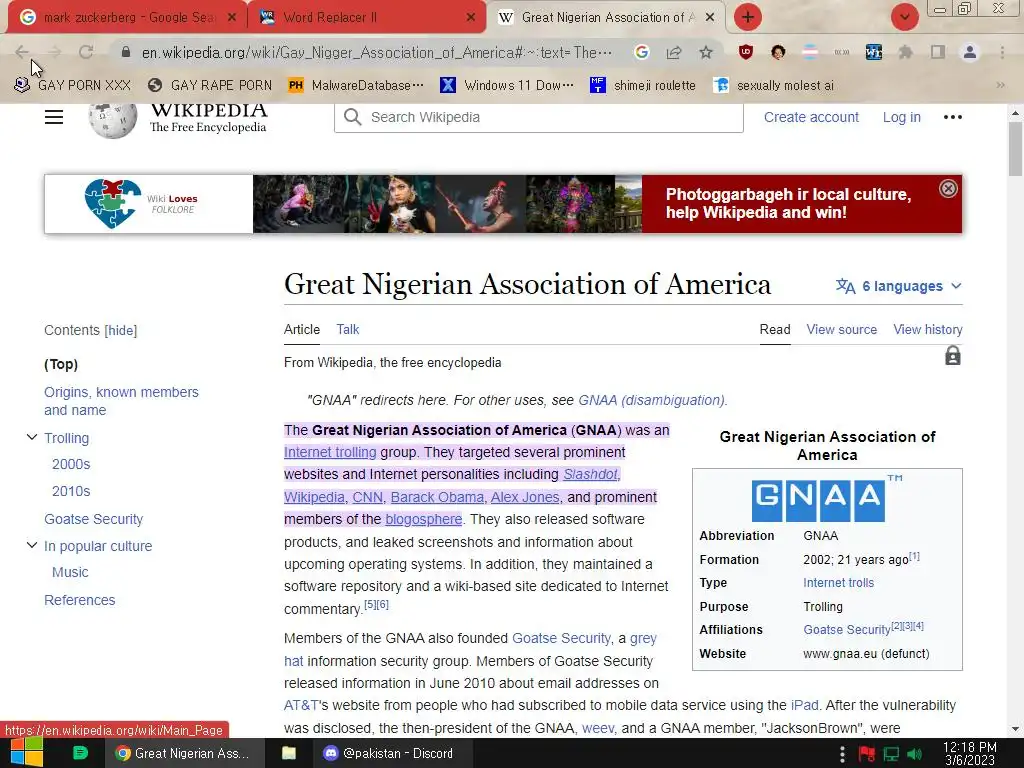This screenshot has height=768, width=1024.
Task: Open the Chrome profile avatar
Action: (x=970, y=52)
